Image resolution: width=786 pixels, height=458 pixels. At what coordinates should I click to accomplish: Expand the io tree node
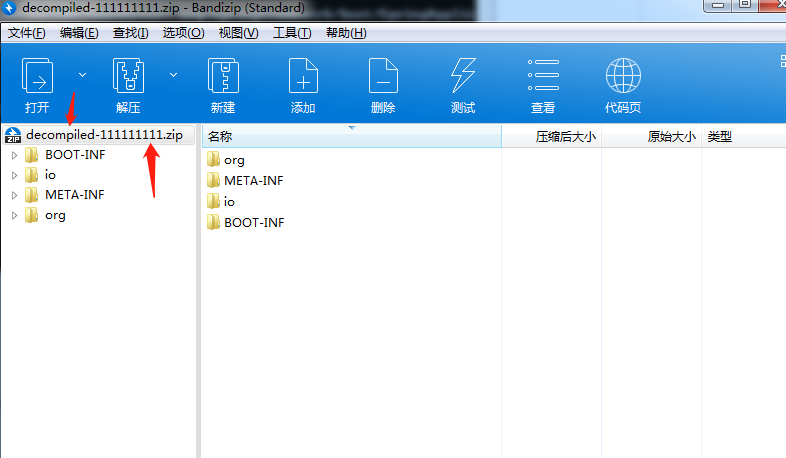(15, 175)
